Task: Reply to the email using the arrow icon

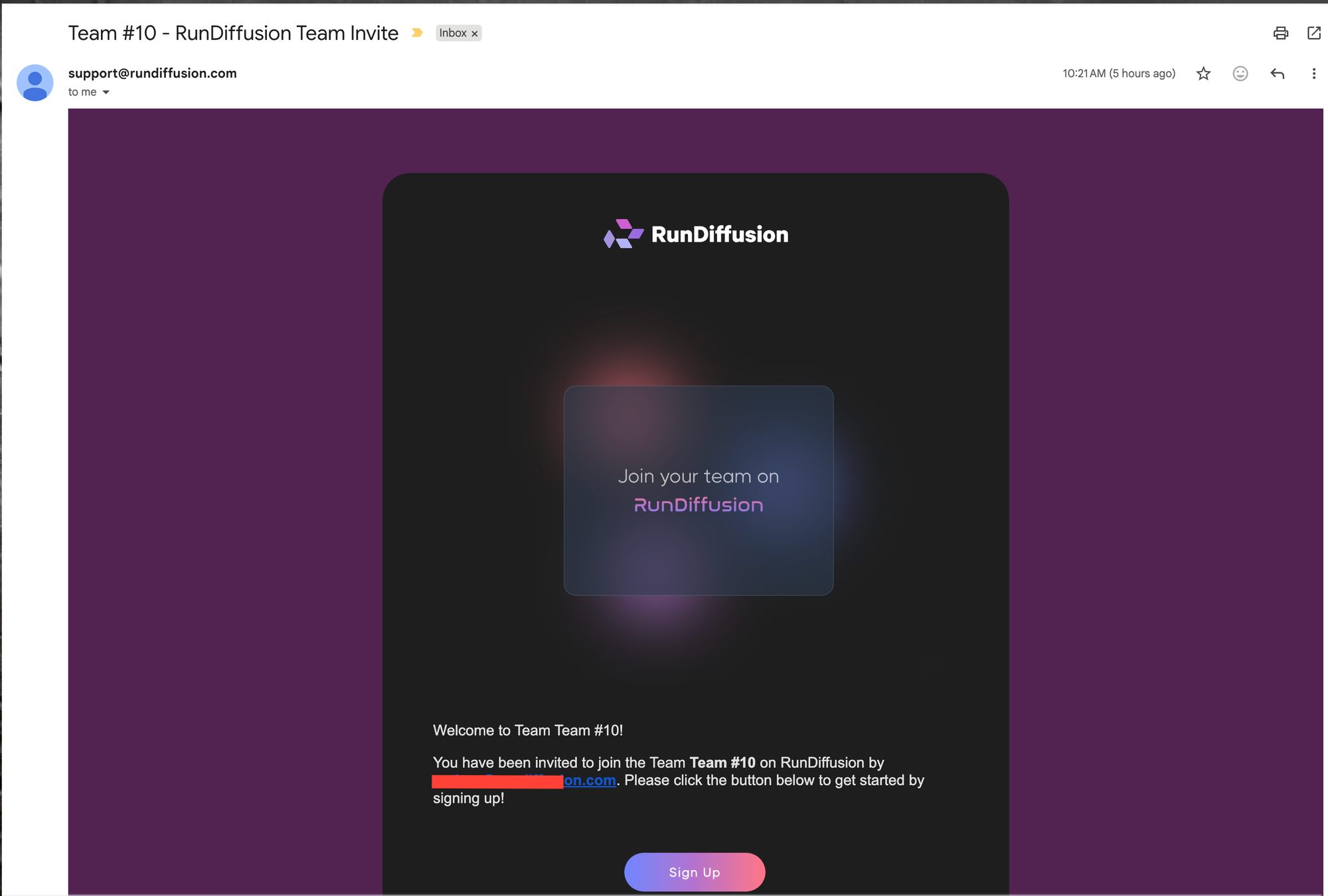Action: [x=1277, y=74]
